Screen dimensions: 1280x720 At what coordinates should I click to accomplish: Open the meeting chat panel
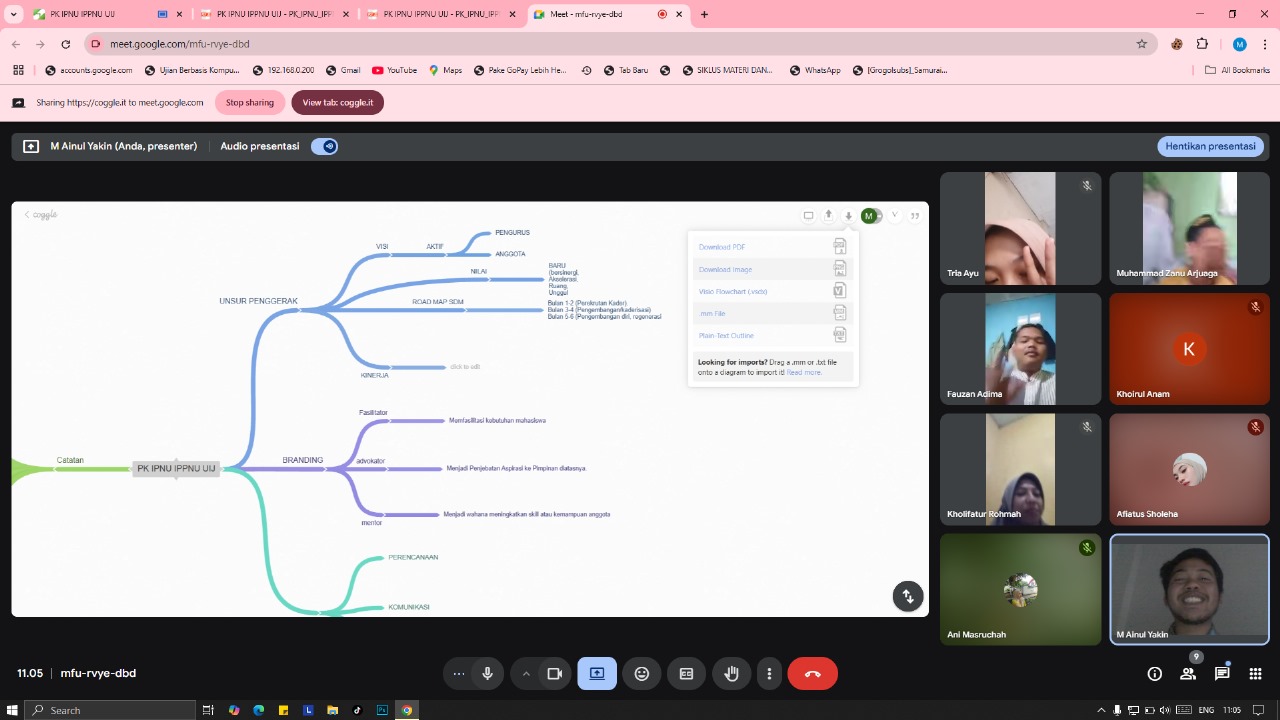point(1222,674)
